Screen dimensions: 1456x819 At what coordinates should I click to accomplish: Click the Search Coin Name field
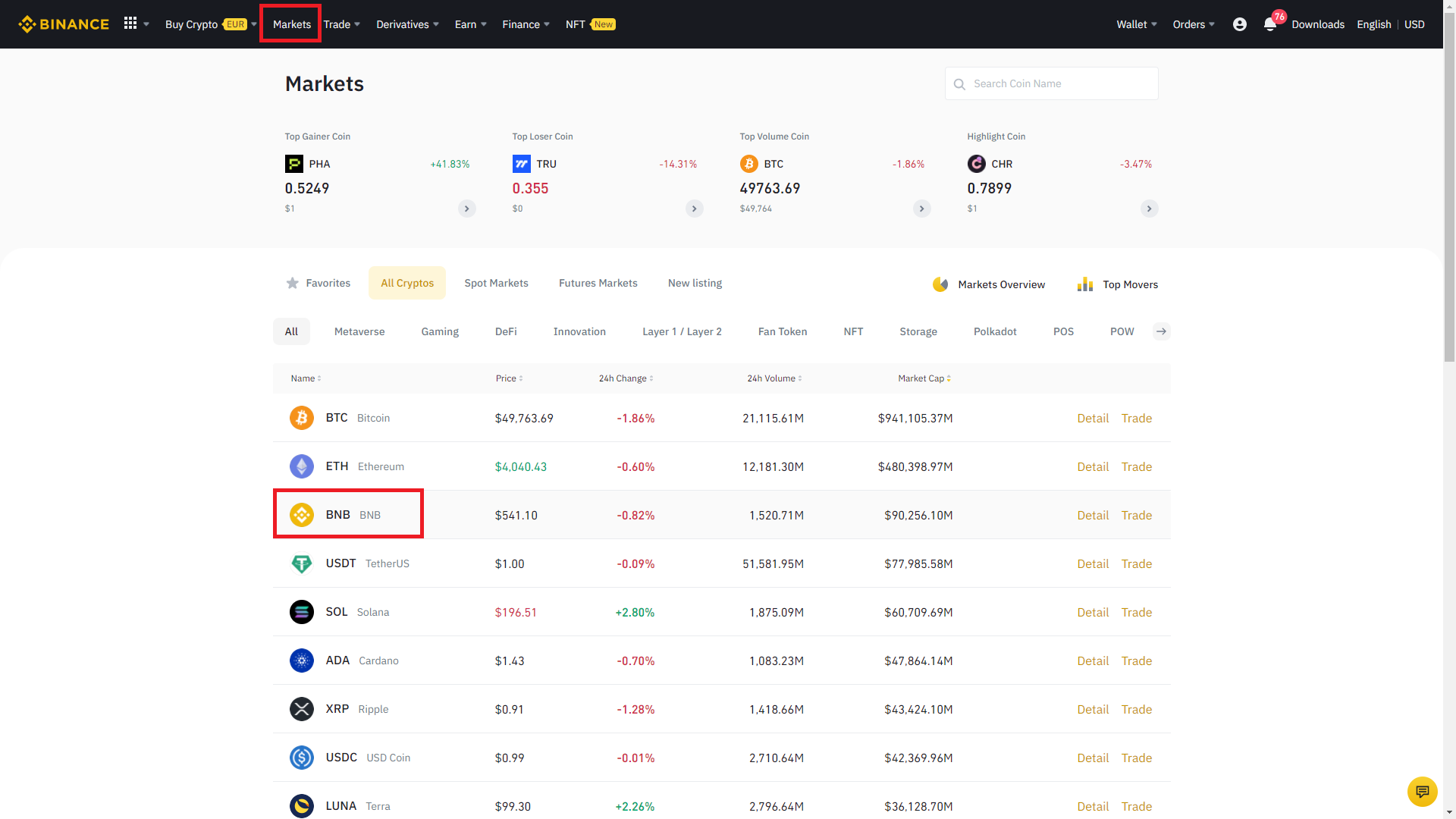[x=1060, y=83]
